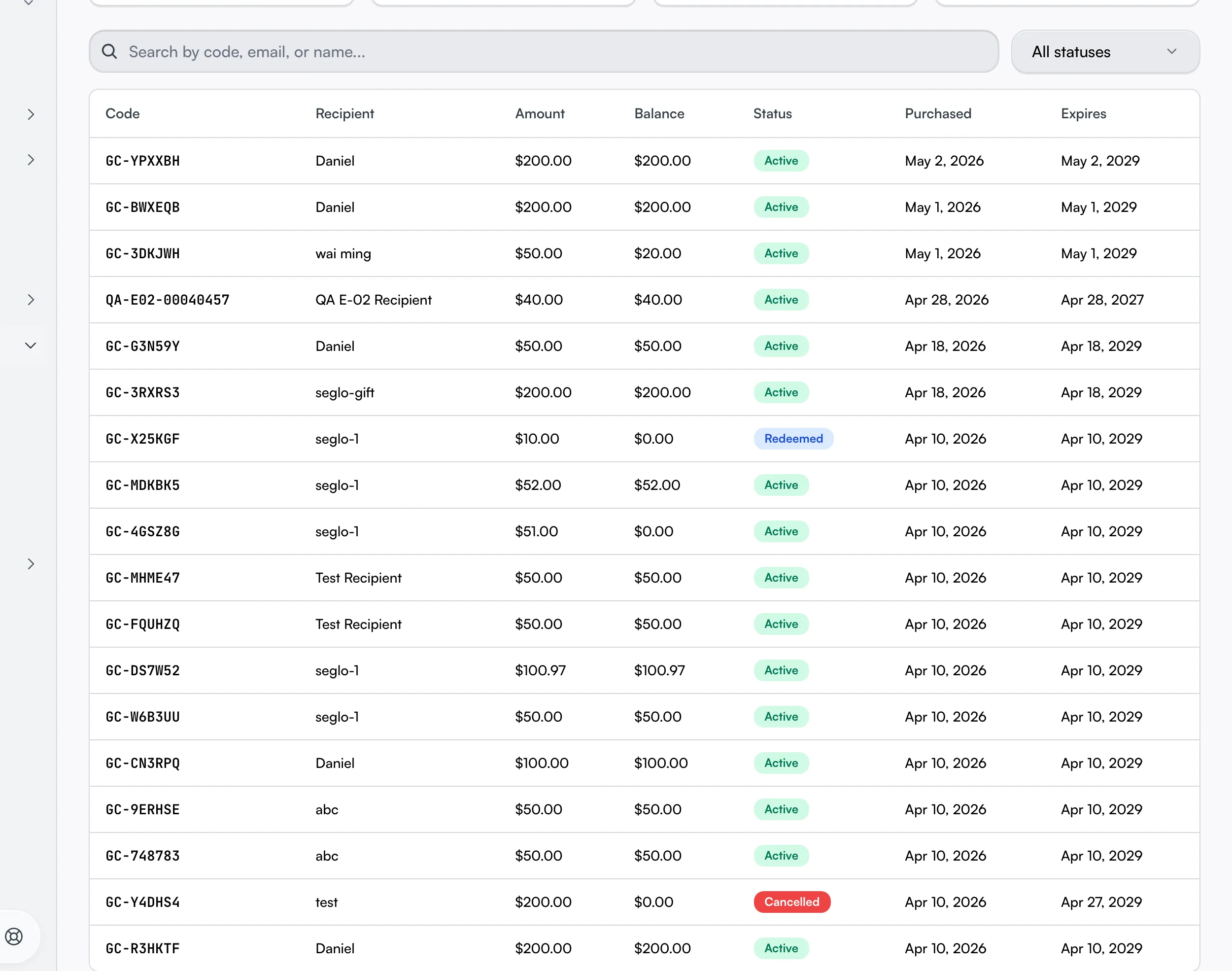Sort by the Amount column header

[539, 114]
